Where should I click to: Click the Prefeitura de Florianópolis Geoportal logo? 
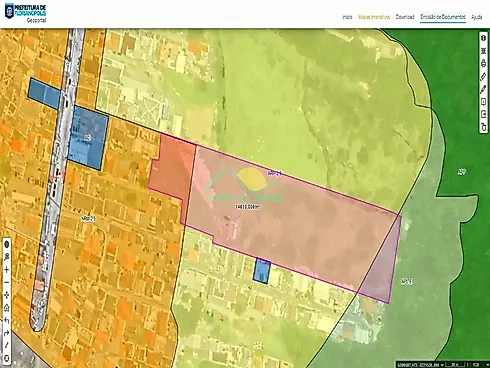point(25,13)
